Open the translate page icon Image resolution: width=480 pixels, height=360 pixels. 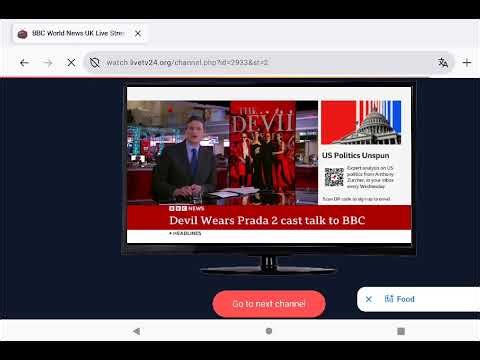[443, 63]
